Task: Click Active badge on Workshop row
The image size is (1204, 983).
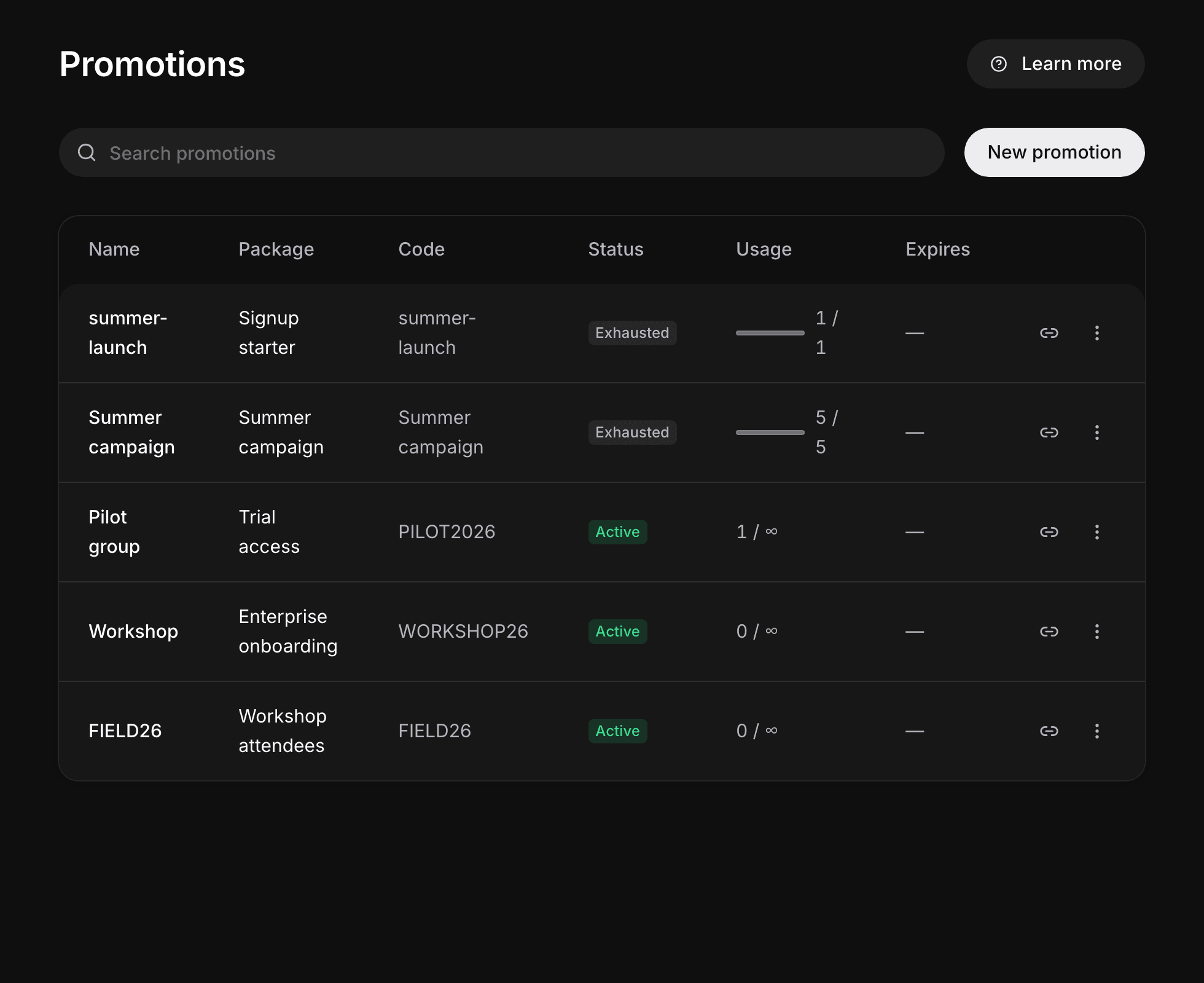Action: click(x=617, y=632)
